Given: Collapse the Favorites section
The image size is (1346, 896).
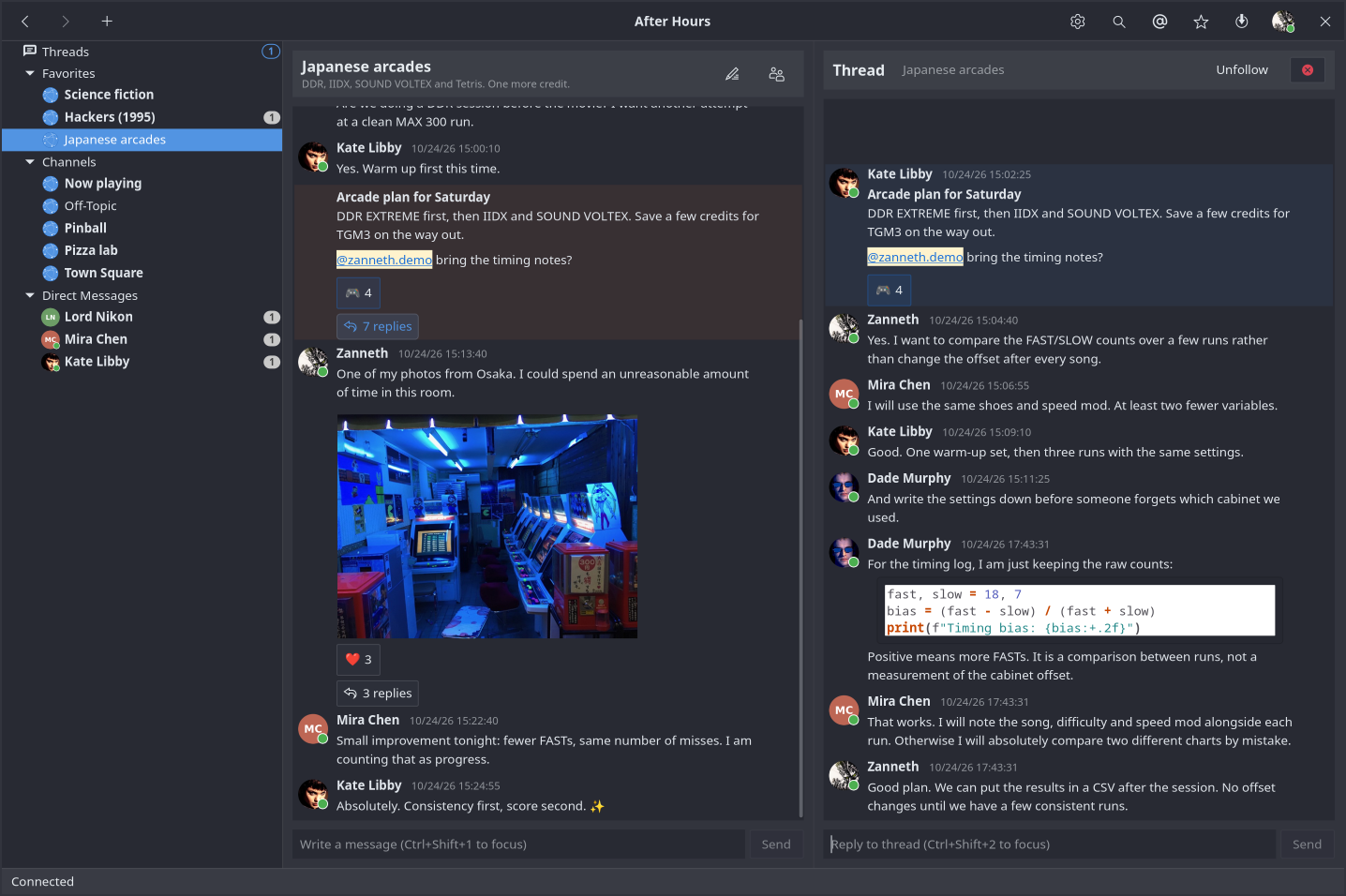Looking at the screenshot, I should point(30,73).
